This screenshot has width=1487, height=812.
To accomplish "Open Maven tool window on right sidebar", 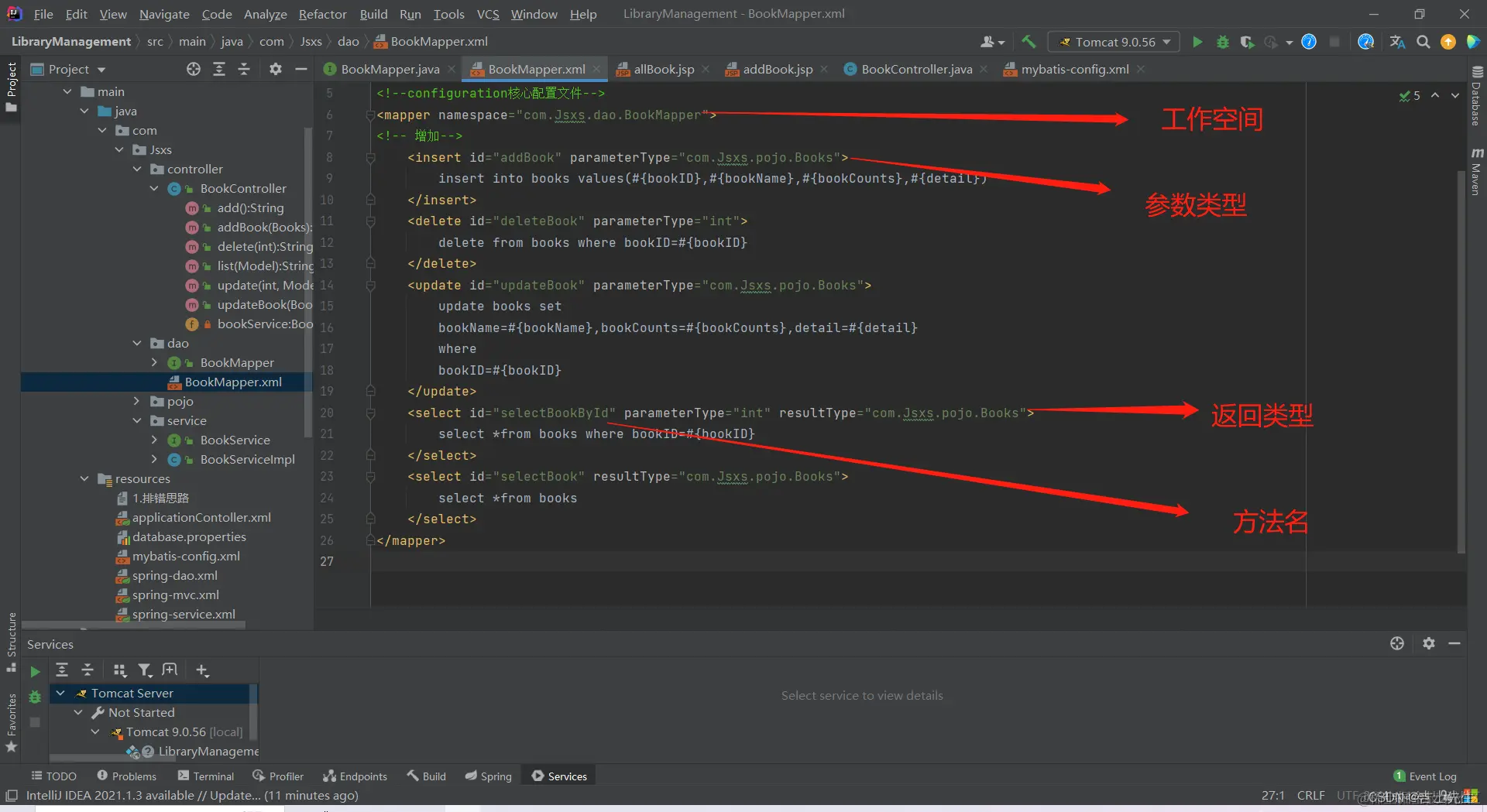I will (1477, 170).
